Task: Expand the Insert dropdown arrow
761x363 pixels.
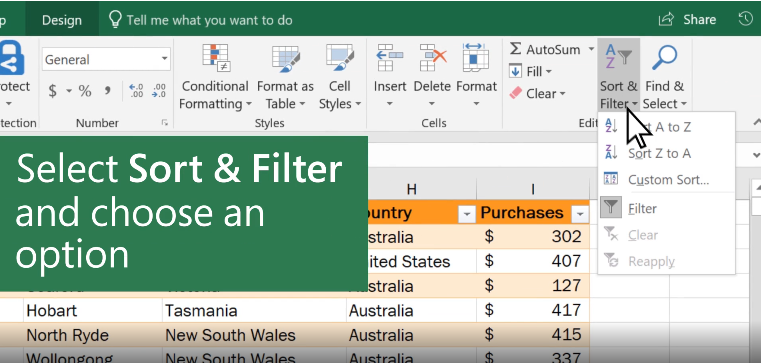Action: coord(390,104)
